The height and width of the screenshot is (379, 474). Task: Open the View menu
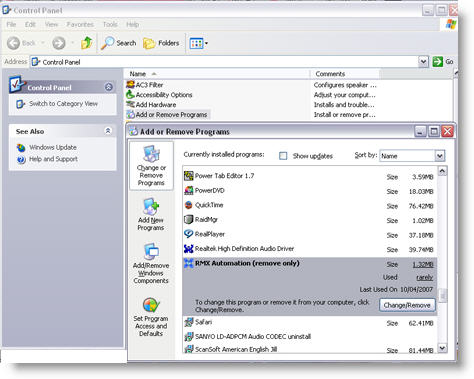point(51,24)
